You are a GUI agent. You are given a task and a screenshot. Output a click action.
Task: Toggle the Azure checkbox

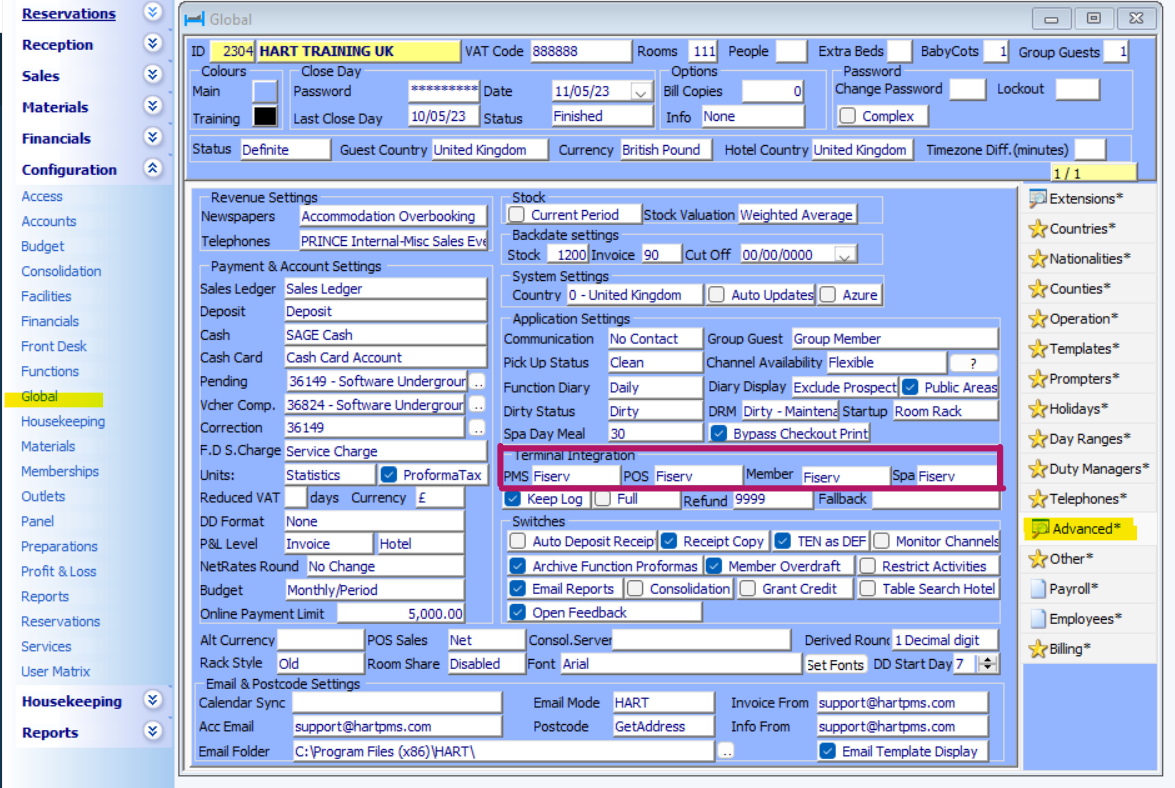click(x=828, y=295)
